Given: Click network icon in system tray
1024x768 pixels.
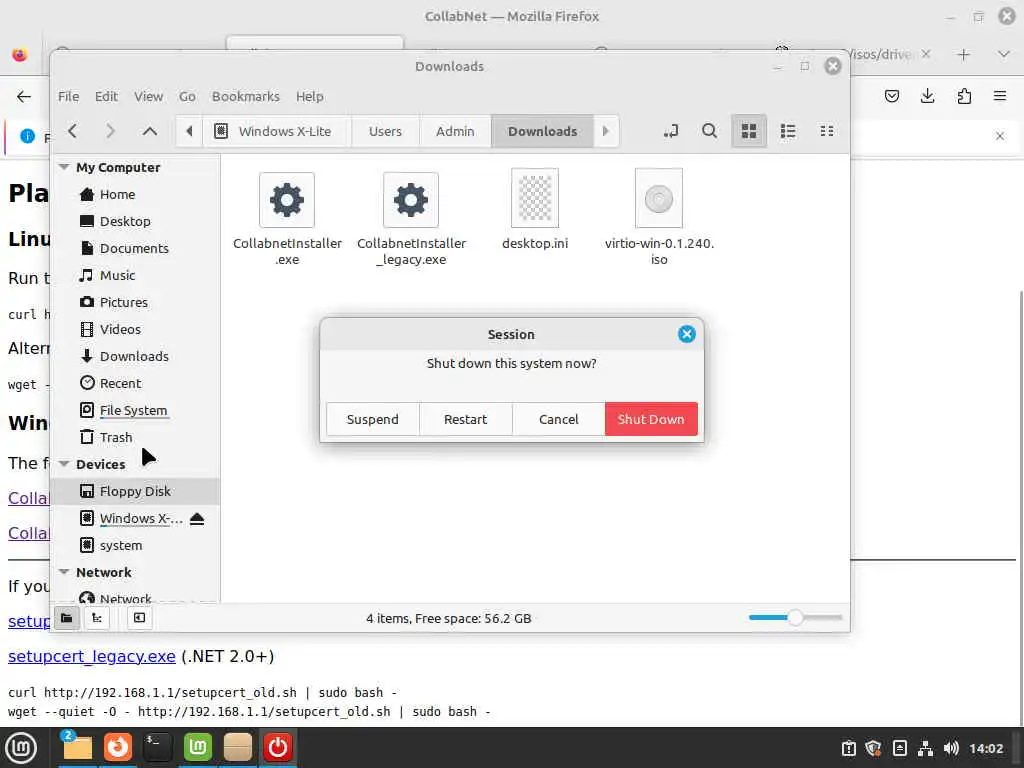Looking at the screenshot, I should (x=925, y=748).
